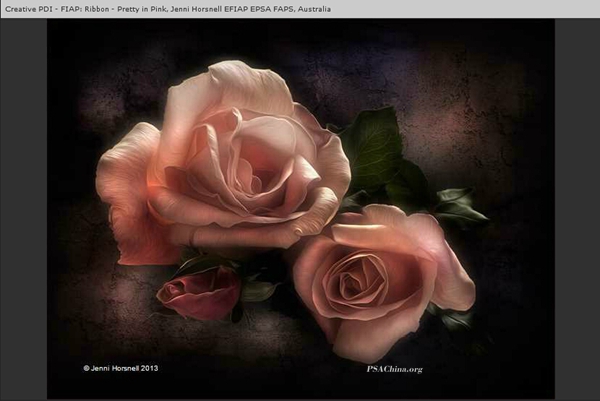600x401 pixels.
Task: Click the 'Creative PDI - FIAP: Ribbon' caption text
Action: point(50,8)
